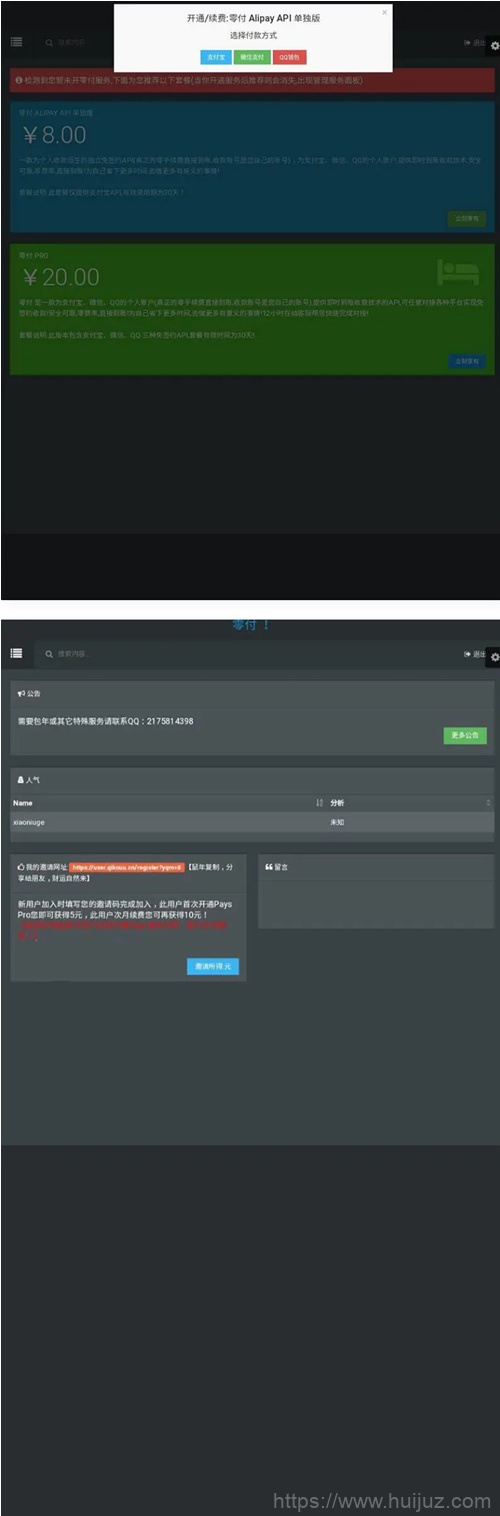Click the 零付 title above the dashboard

pyautogui.click(x=251, y=625)
